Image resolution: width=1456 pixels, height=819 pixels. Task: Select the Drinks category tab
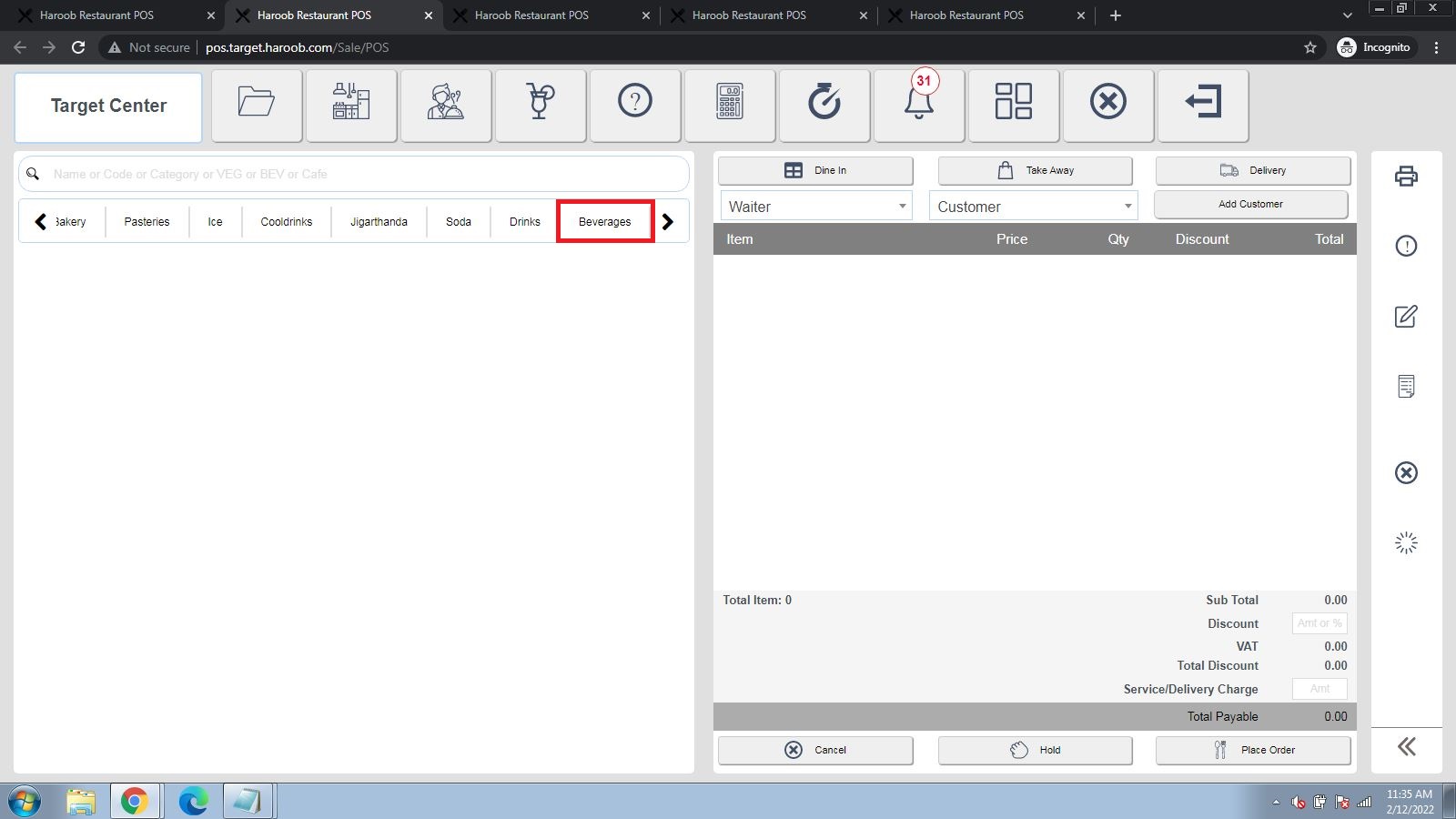pos(524,221)
